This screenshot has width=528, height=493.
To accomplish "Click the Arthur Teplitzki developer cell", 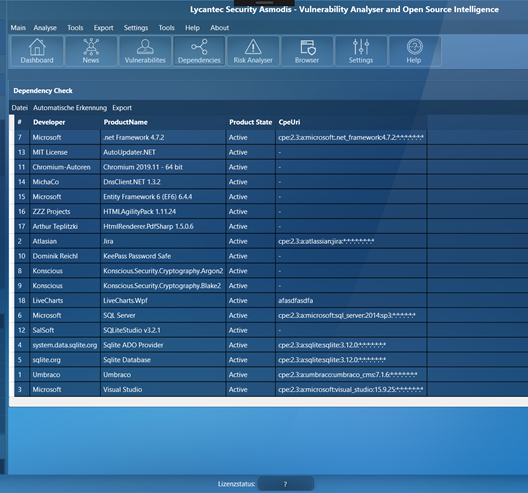I will coord(65,226).
